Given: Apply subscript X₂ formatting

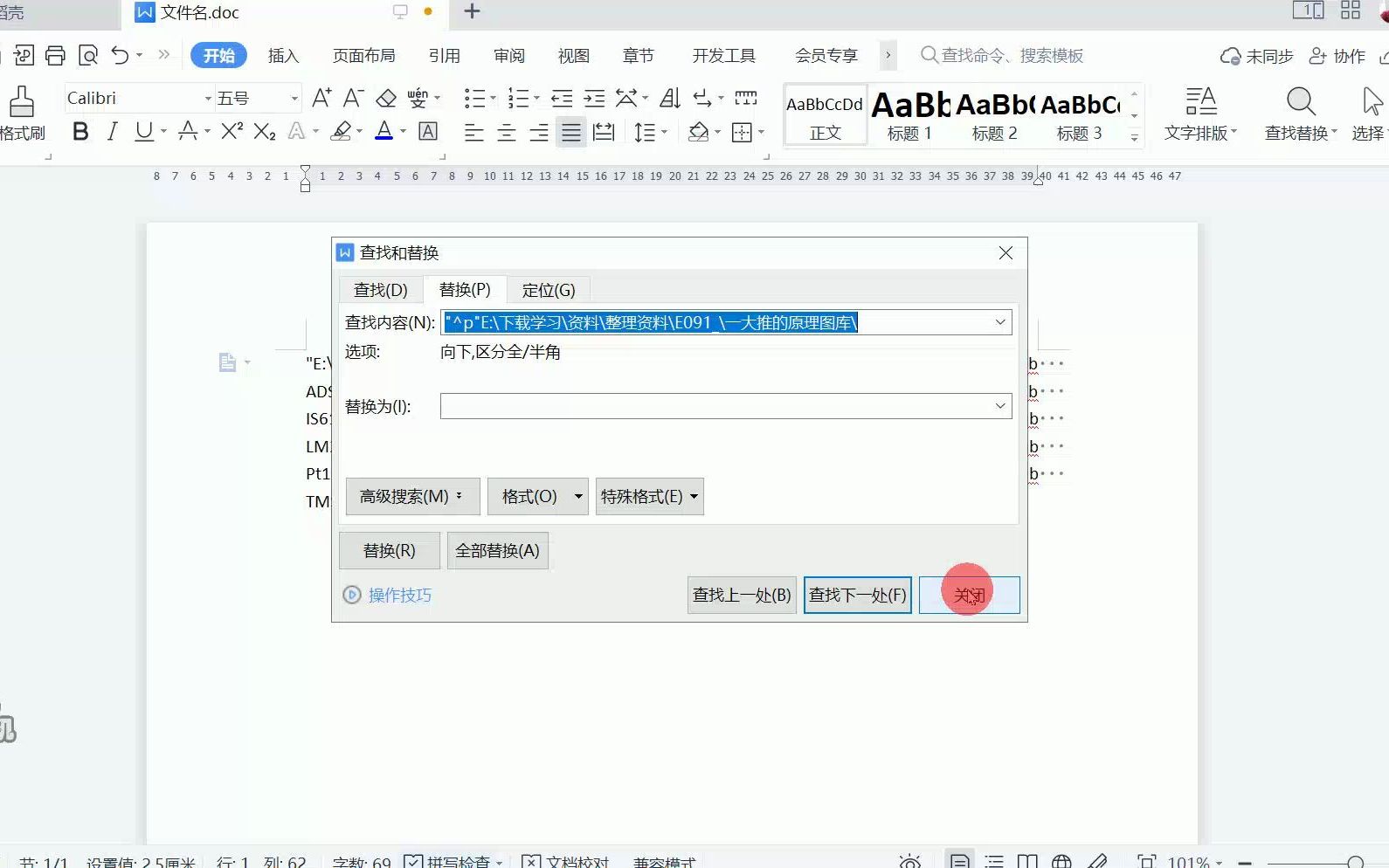Looking at the screenshot, I should (x=265, y=132).
